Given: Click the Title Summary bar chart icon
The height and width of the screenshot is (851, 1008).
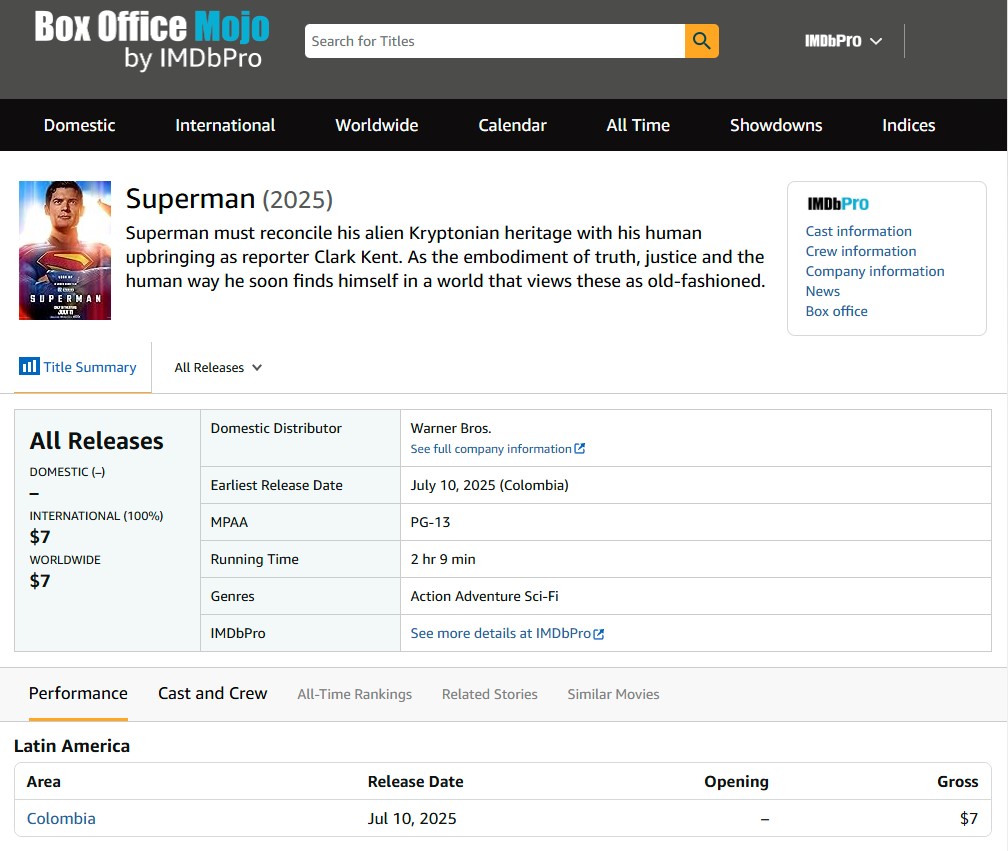Looking at the screenshot, I should (x=29, y=366).
